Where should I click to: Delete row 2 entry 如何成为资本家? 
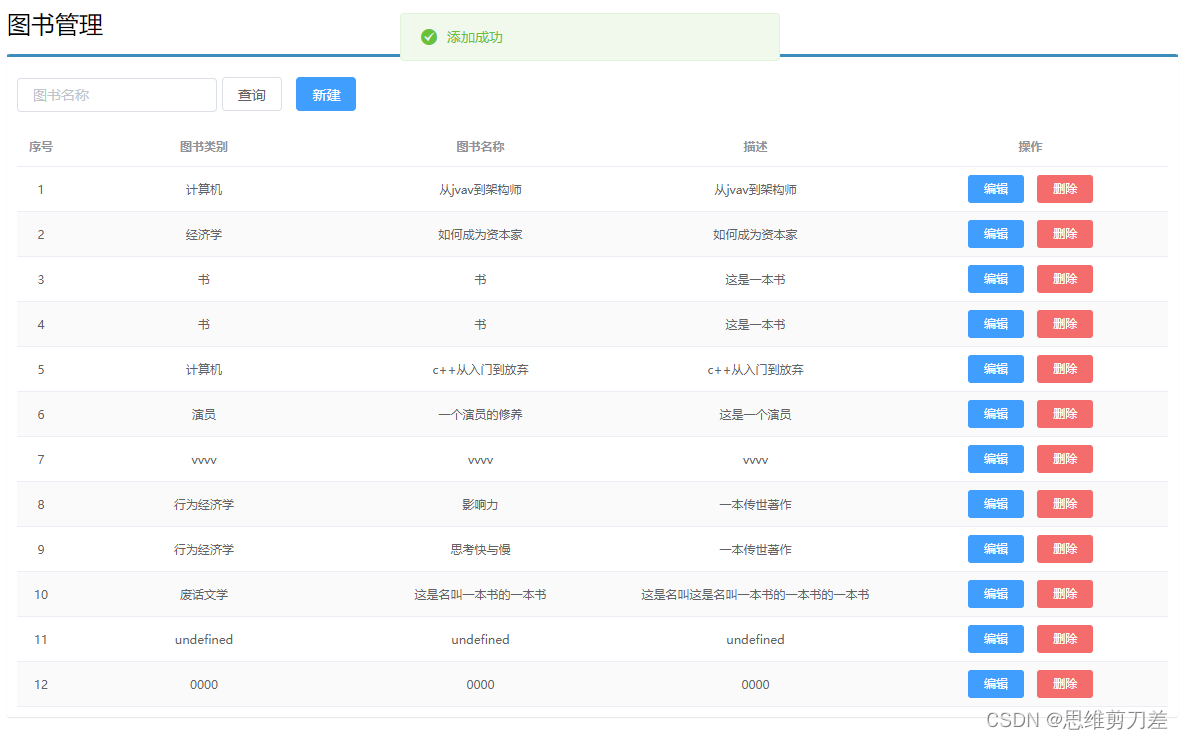[1064, 234]
